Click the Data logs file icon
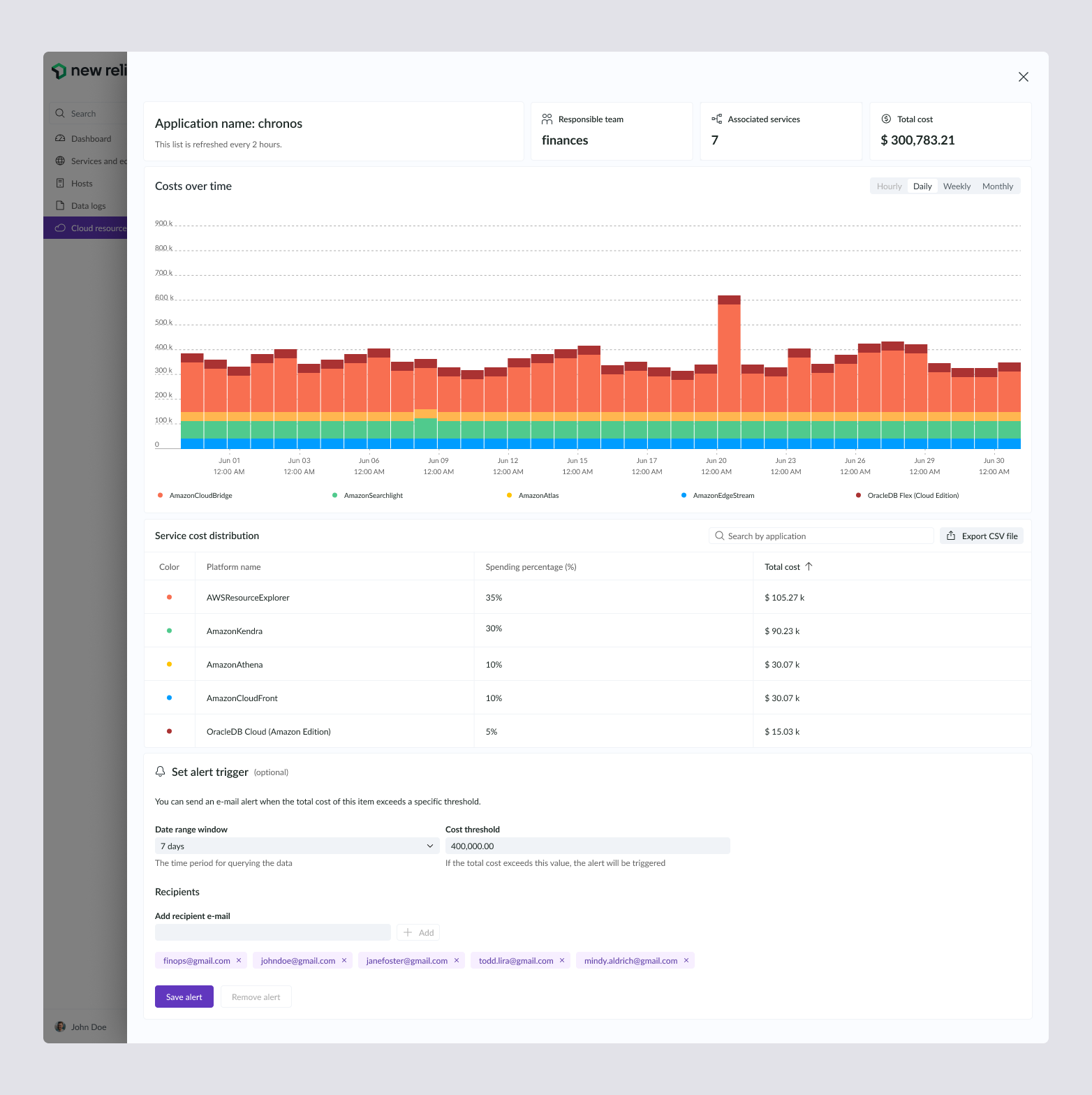Image resolution: width=1092 pixels, height=1095 pixels. (60, 205)
